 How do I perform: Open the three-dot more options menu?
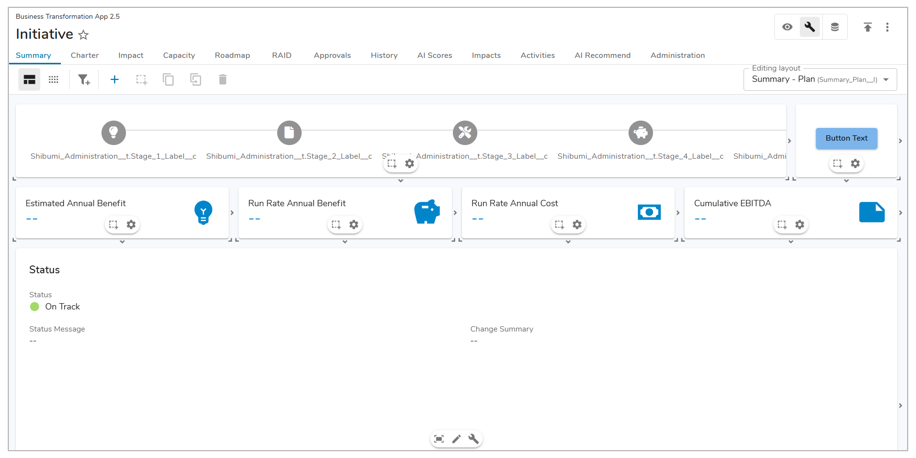887,27
